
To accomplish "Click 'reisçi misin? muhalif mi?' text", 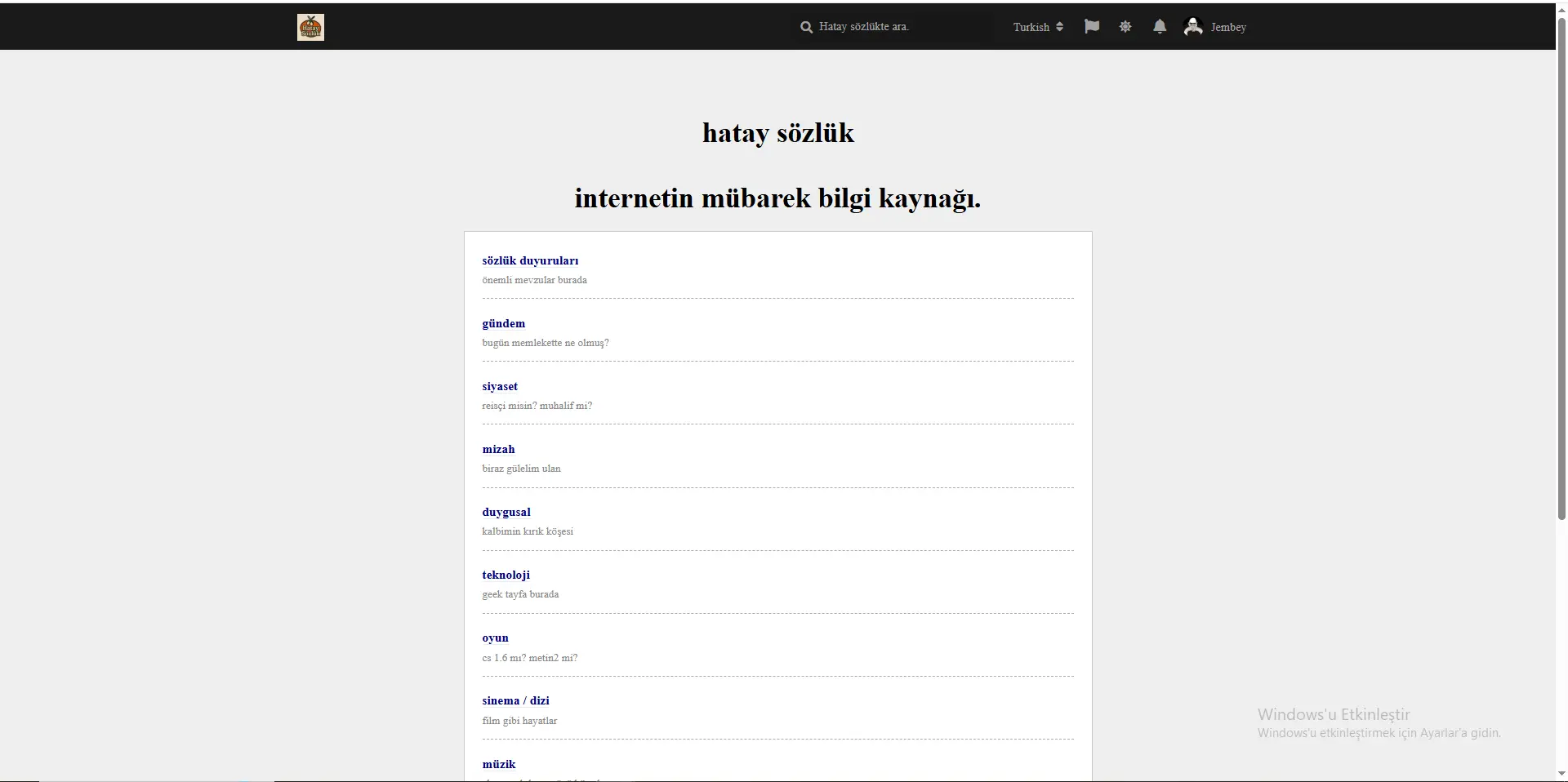I will point(537,406).
